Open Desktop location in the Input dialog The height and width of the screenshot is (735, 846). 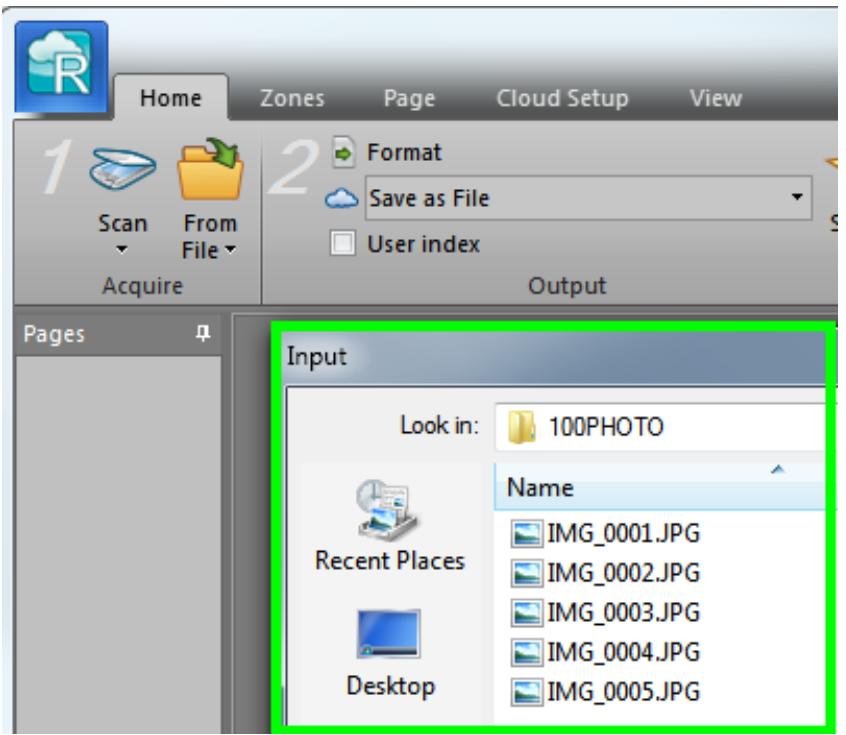tap(390, 654)
